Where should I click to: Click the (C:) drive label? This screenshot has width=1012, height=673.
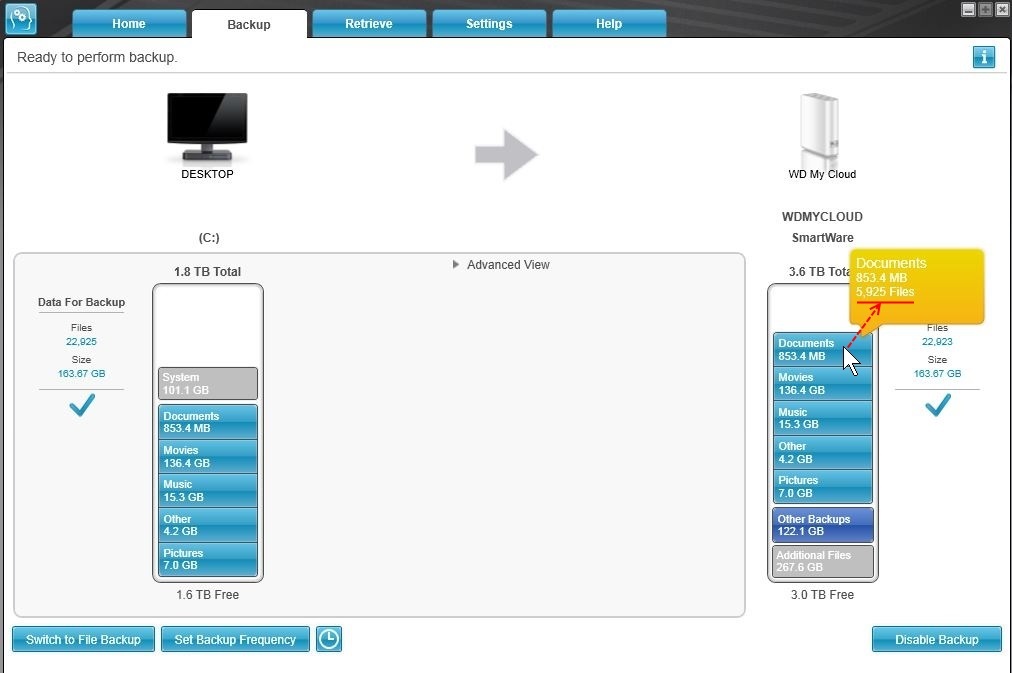pos(208,237)
